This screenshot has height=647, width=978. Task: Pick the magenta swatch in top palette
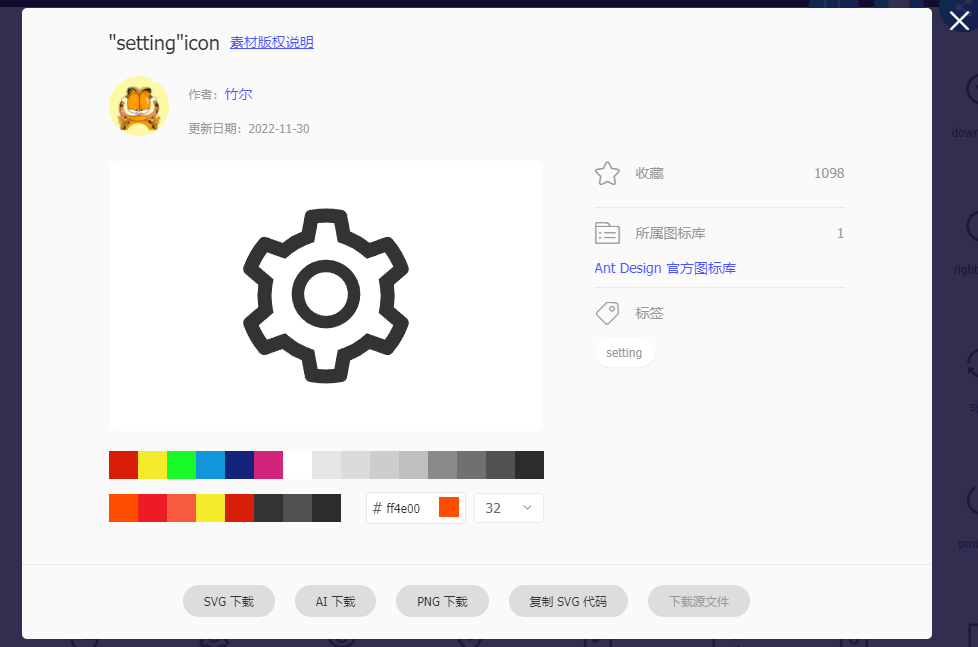pyautogui.click(x=268, y=465)
